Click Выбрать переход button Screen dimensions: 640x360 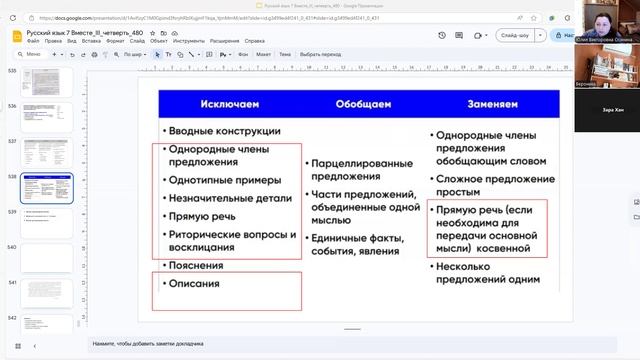tap(320, 54)
